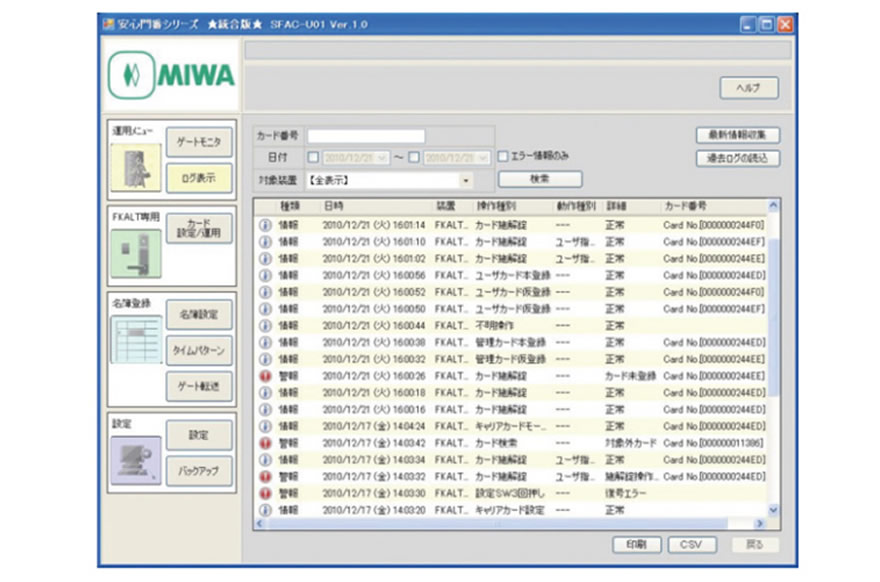Click the 設定 button

pyautogui.click(x=199, y=435)
